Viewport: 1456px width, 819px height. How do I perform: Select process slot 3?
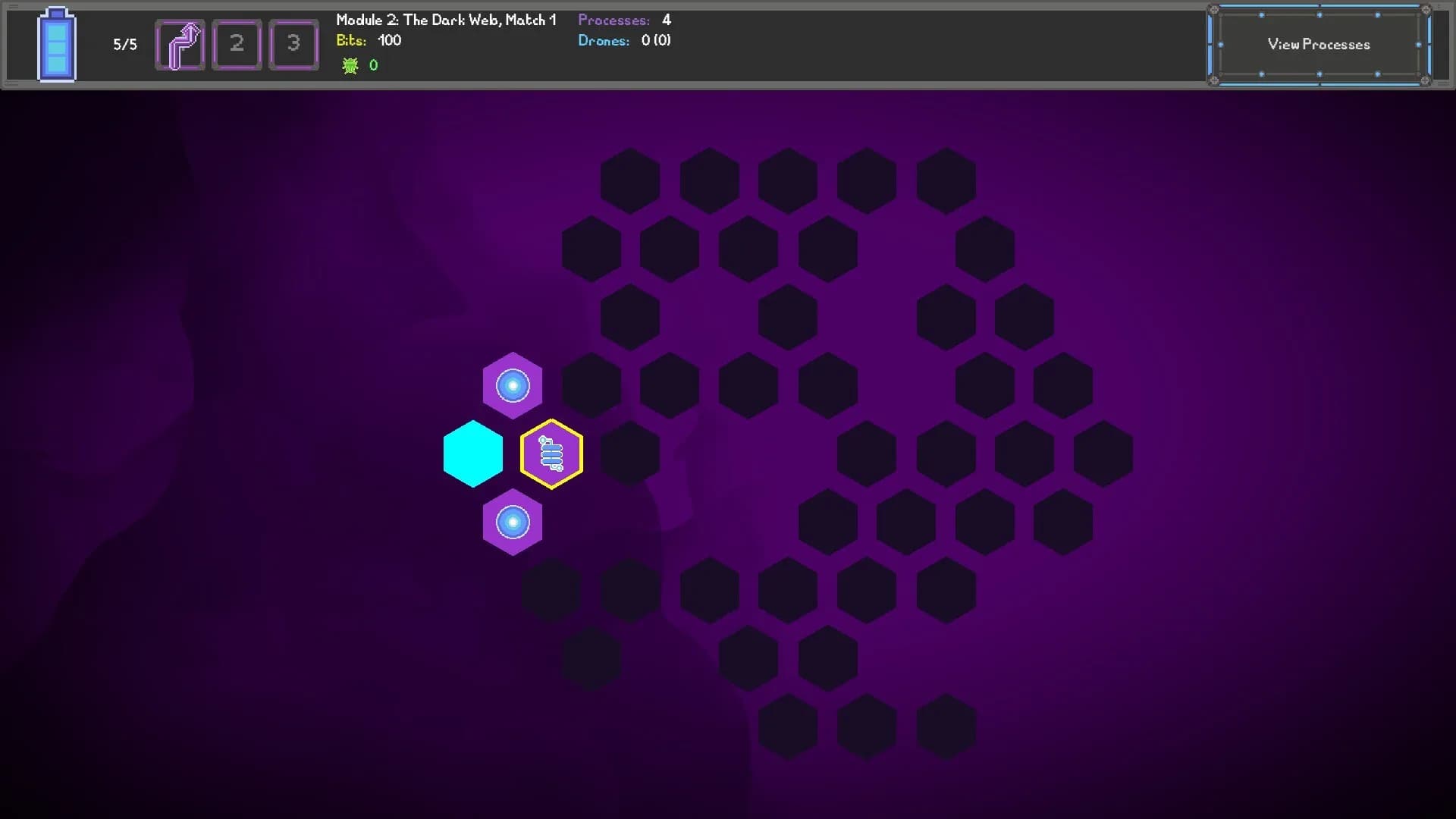[293, 45]
